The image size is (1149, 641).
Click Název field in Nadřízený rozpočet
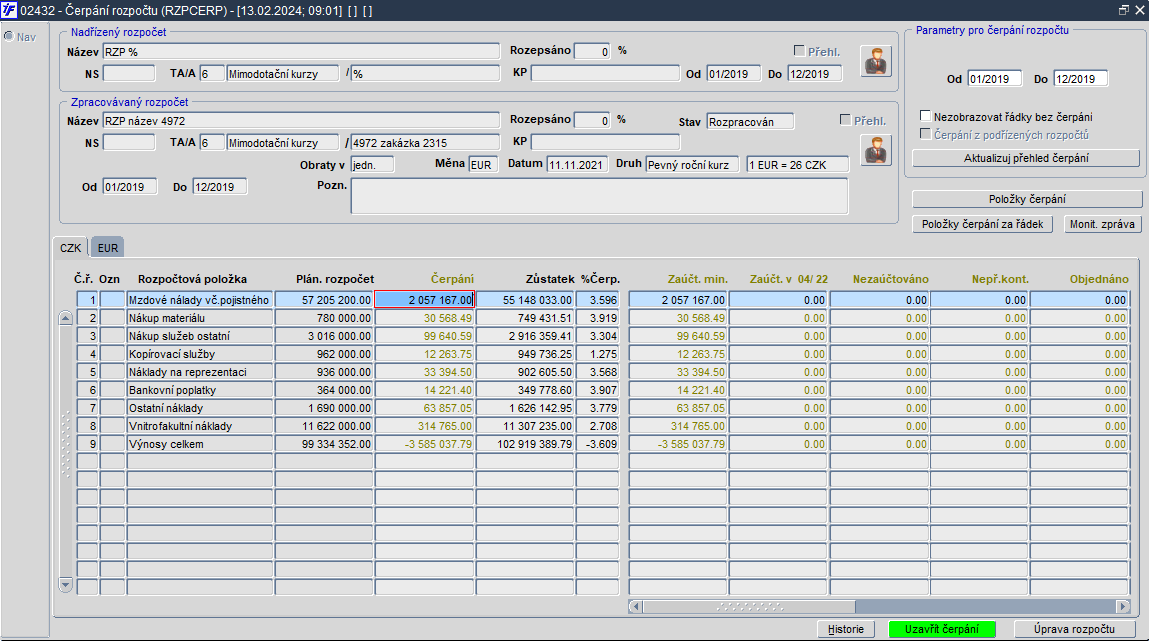300,52
